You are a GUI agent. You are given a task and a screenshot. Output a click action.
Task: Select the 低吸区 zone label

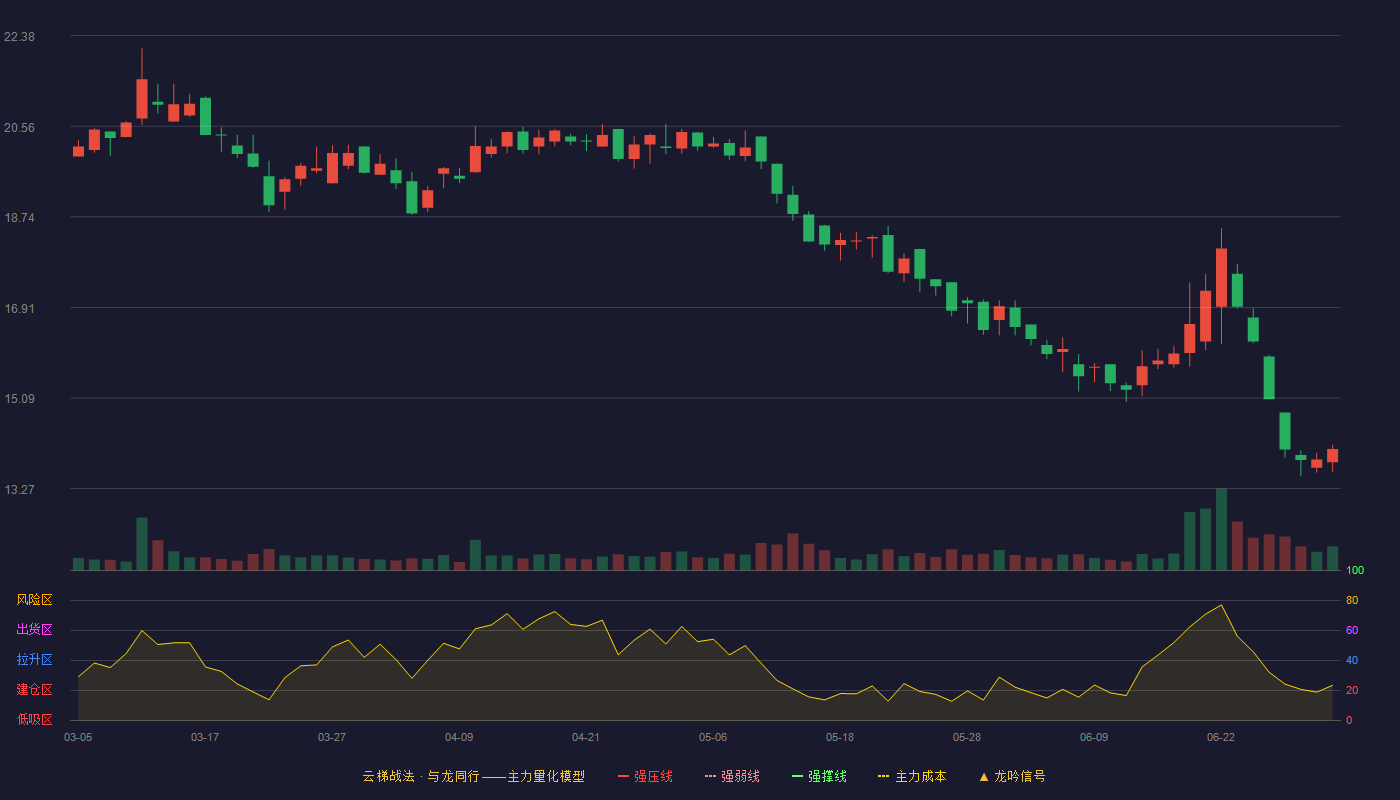click(34, 719)
